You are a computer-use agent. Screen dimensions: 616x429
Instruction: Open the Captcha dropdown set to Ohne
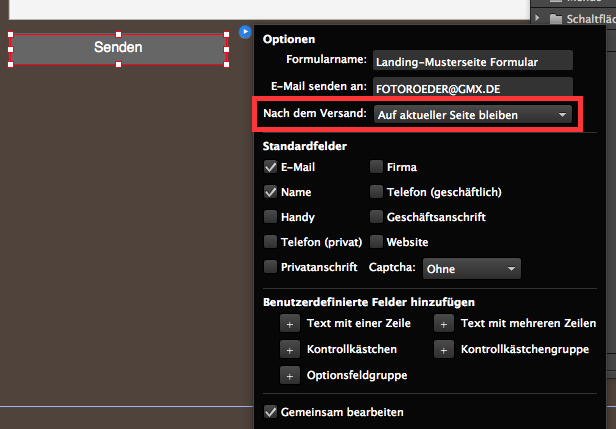click(x=472, y=269)
